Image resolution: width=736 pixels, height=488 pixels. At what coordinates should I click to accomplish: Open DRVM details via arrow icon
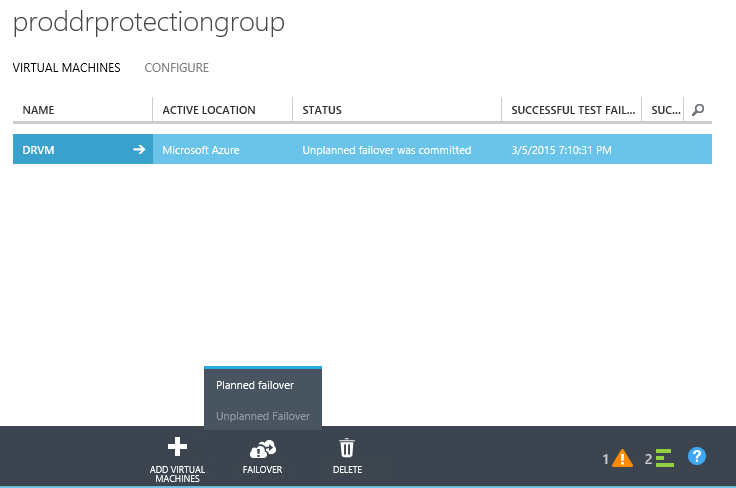(139, 150)
